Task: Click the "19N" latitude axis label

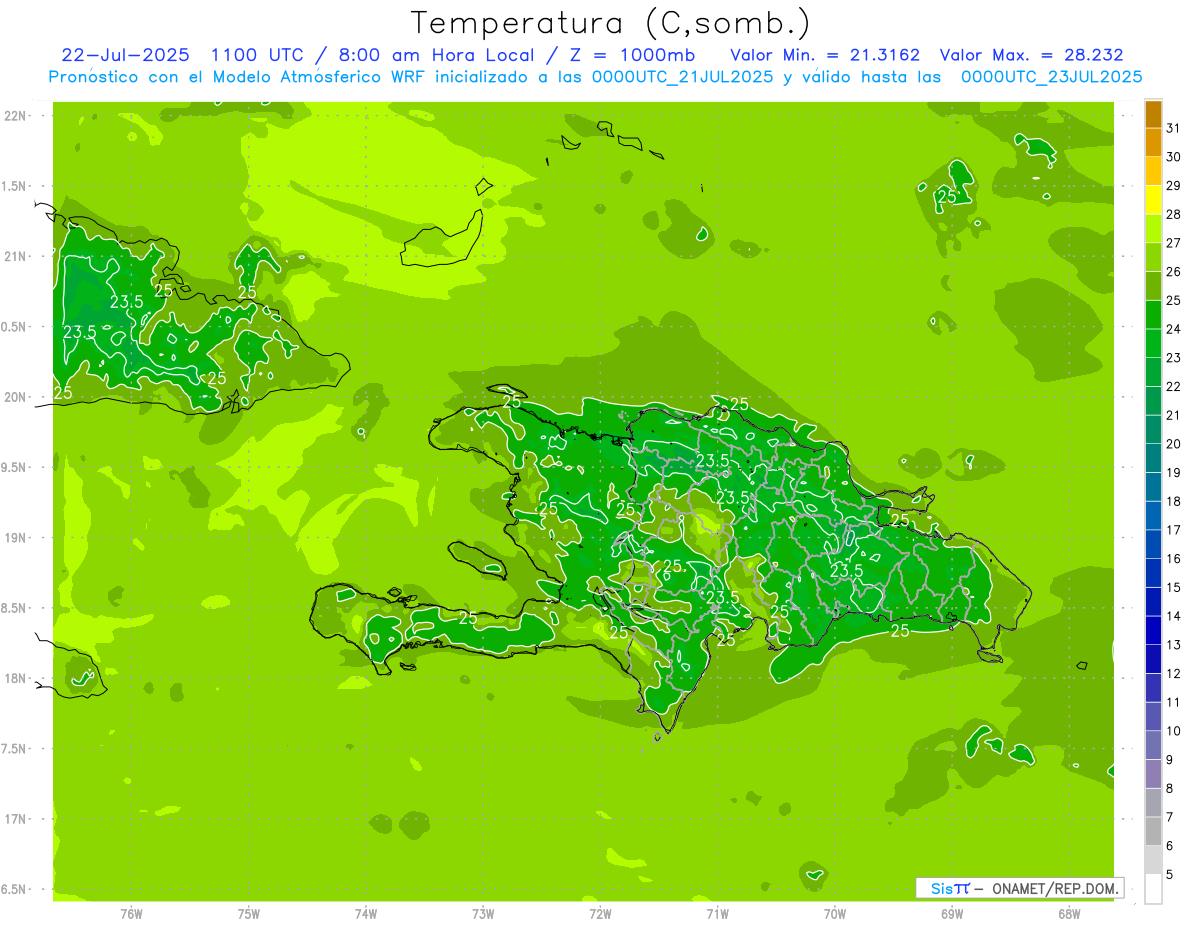Action: click(16, 538)
